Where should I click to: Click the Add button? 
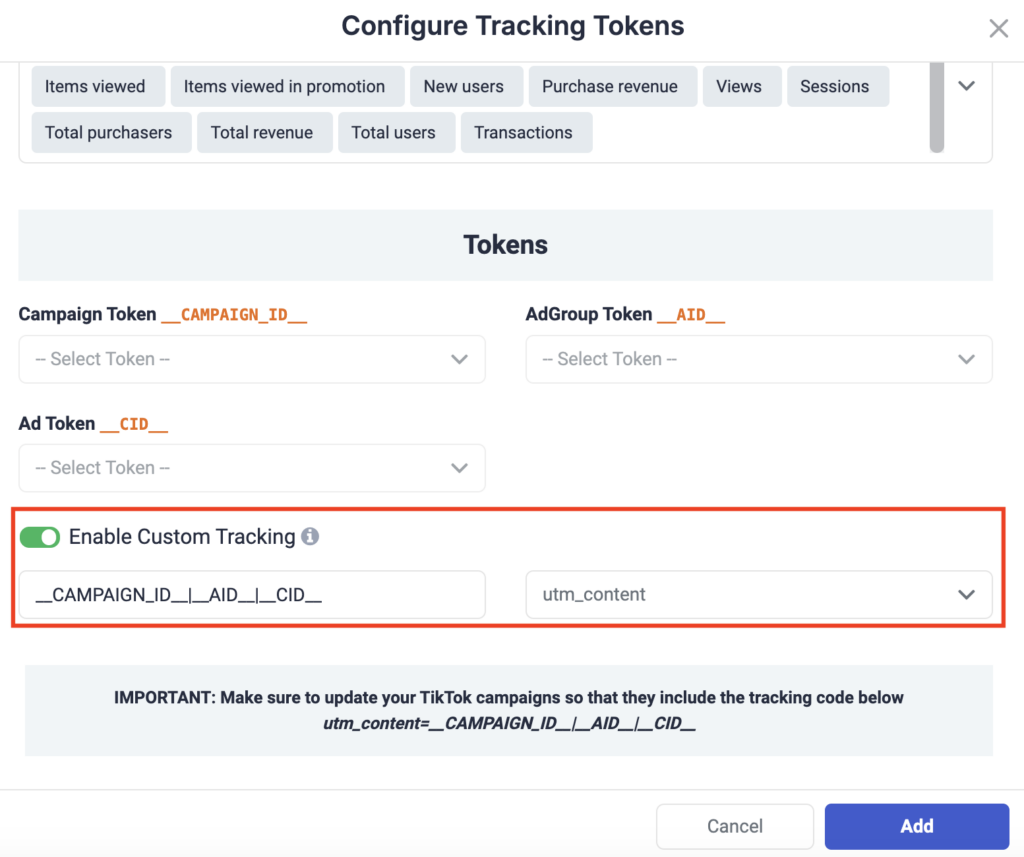(x=916, y=826)
